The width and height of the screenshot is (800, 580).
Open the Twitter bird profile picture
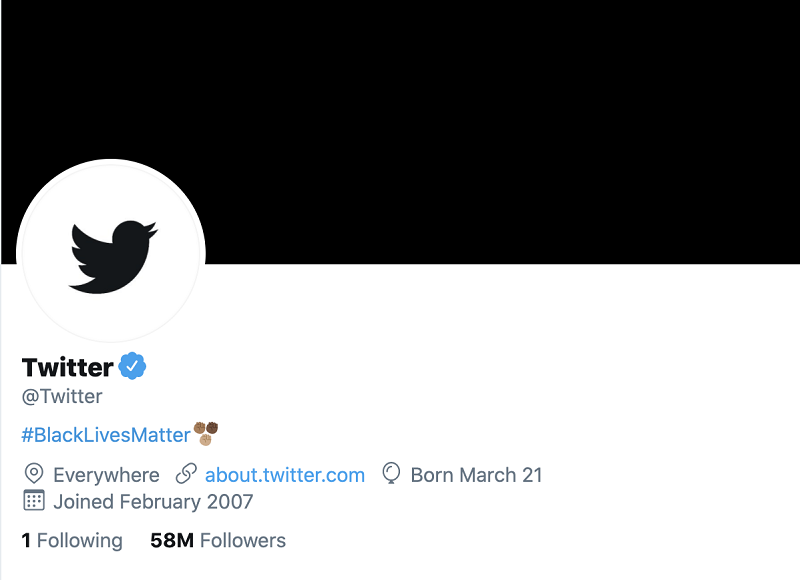point(111,254)
